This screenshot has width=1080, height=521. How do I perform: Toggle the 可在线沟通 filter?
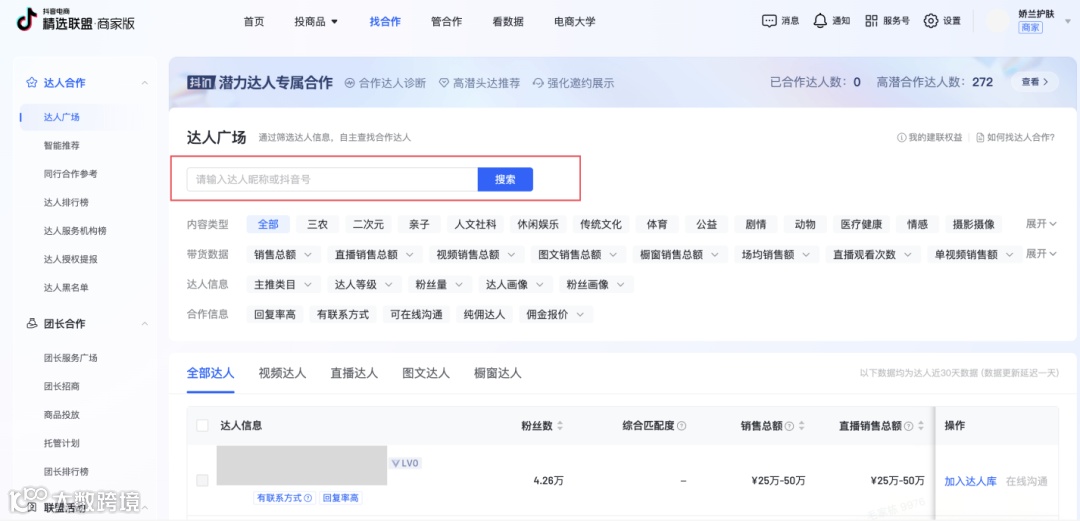[x=416, y=314]
